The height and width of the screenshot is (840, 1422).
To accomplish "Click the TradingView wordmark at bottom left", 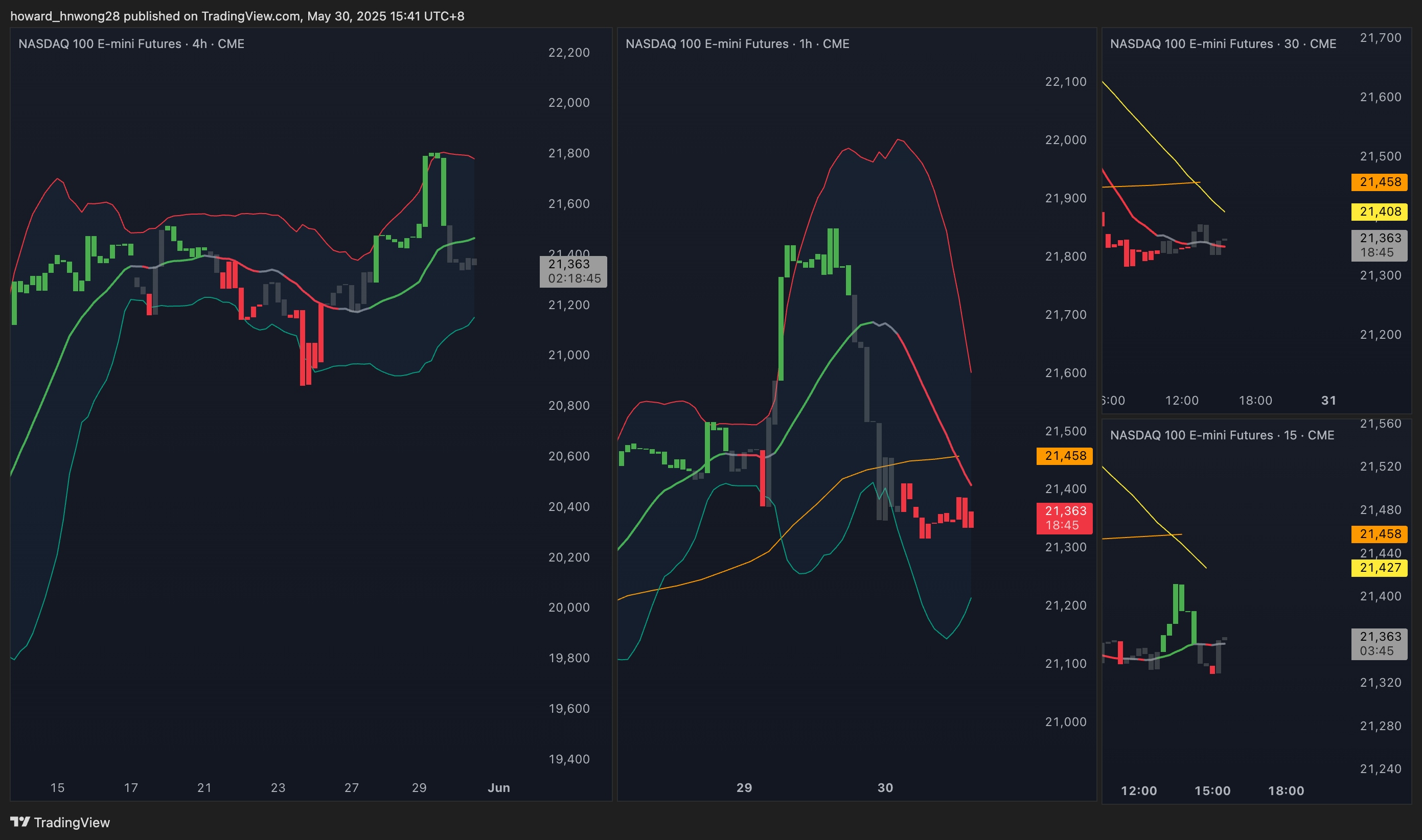I will click(72, 823).
